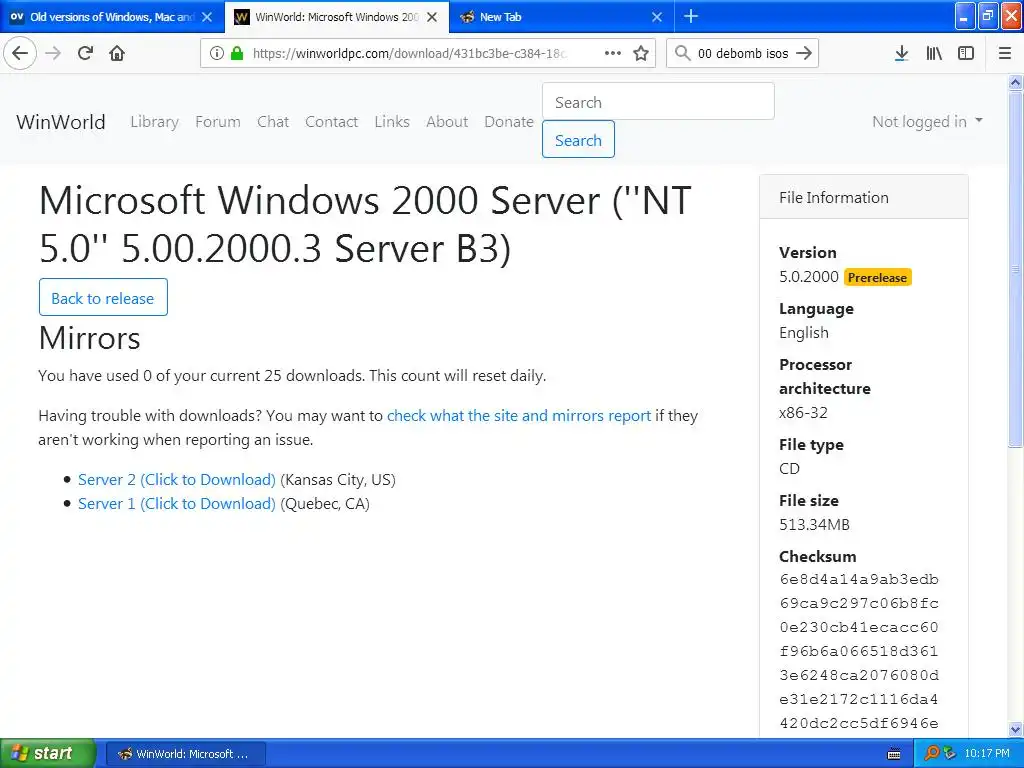Go back with the browser back arrow
The image size is (1024, 768).
[x=20, y=53]
